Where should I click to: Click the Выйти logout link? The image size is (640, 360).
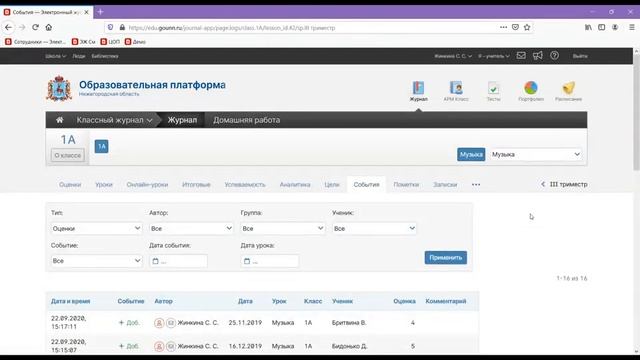(x=580, y=56)
